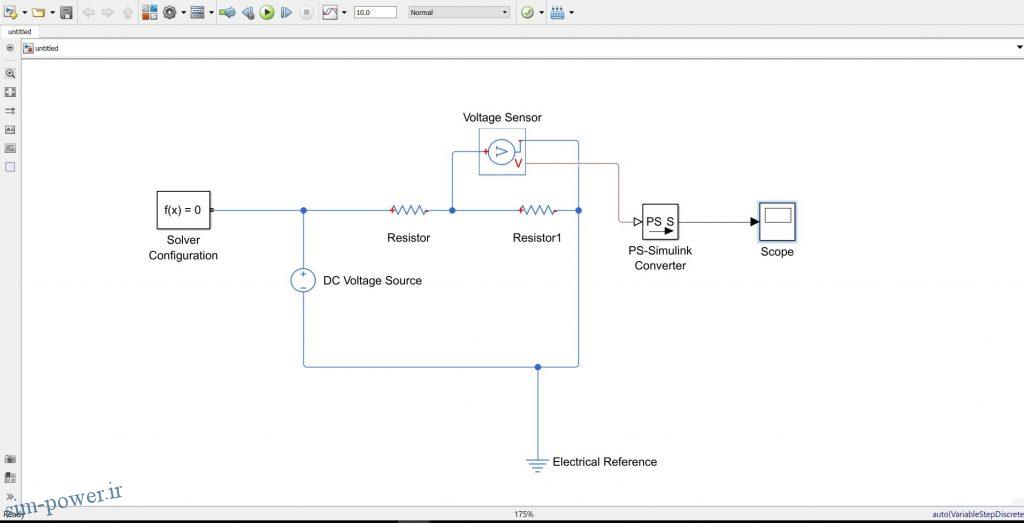
Task: Click the Fit to View palette icon
Action: [x=10, y=91]
